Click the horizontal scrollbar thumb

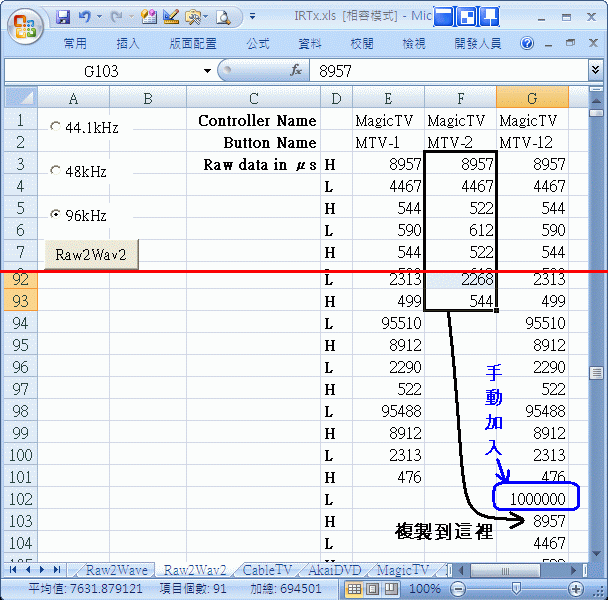coord(505,571)
